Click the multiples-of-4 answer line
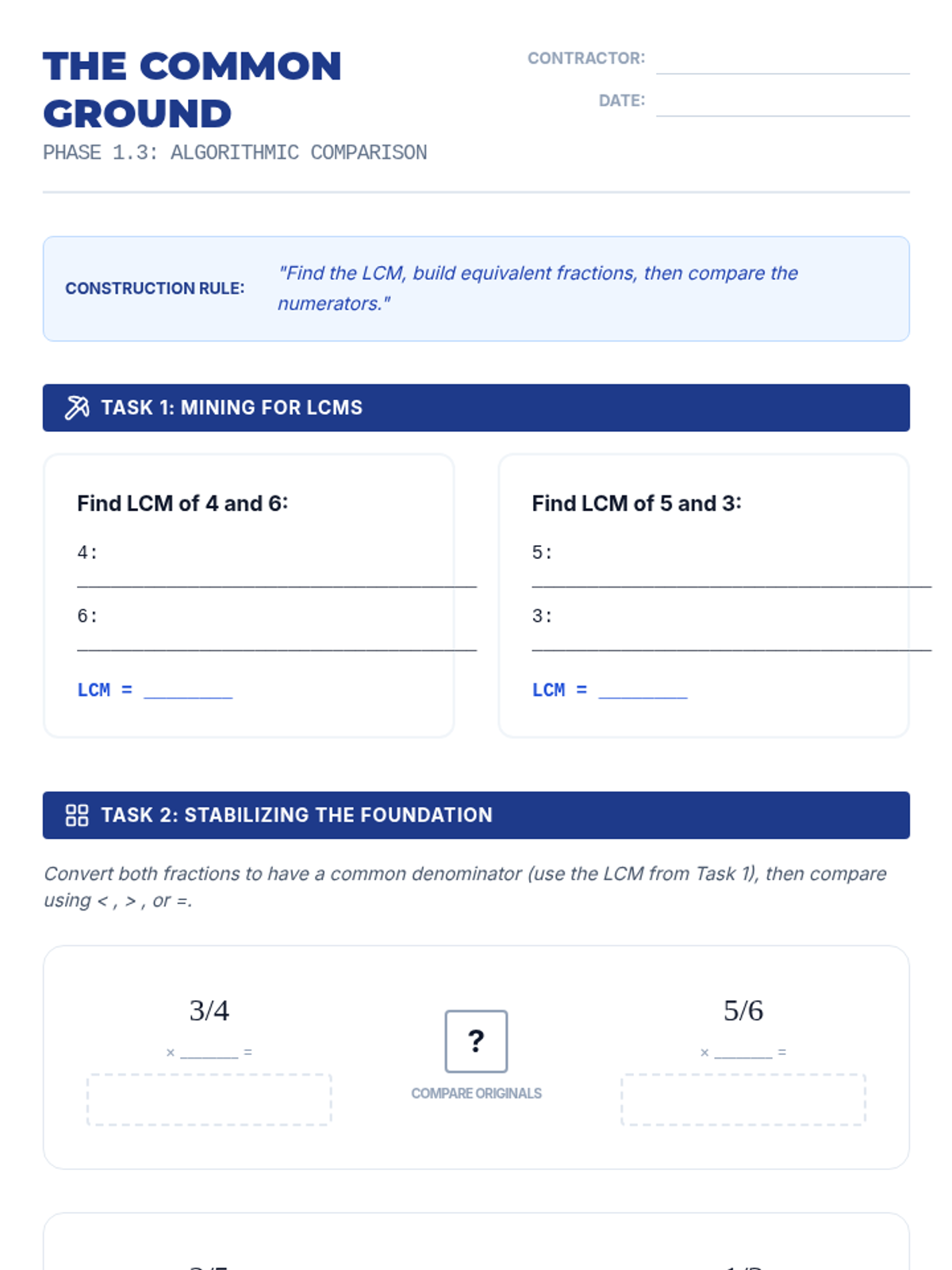952x1270 pixels. coord(276,576)
